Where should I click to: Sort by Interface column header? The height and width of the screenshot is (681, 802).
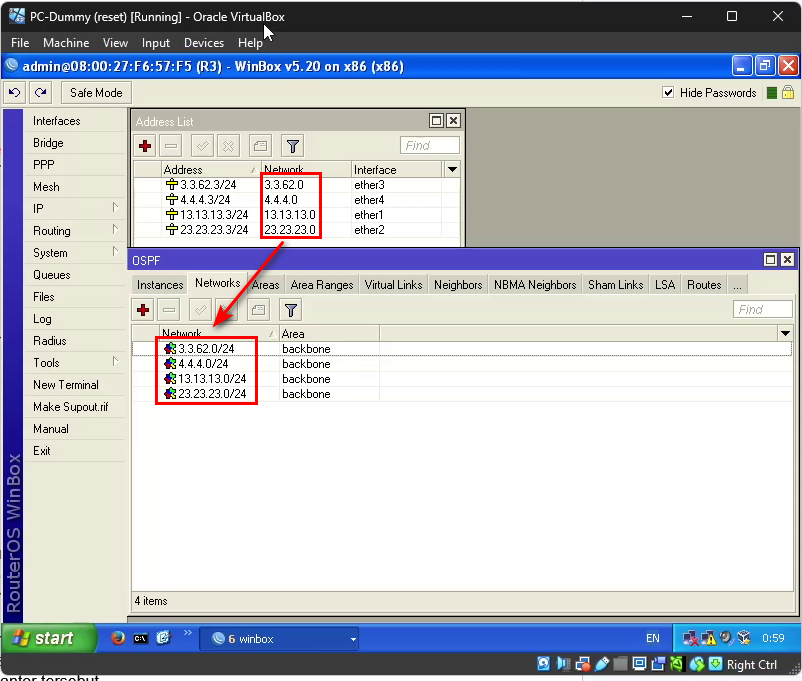[396, 169]
